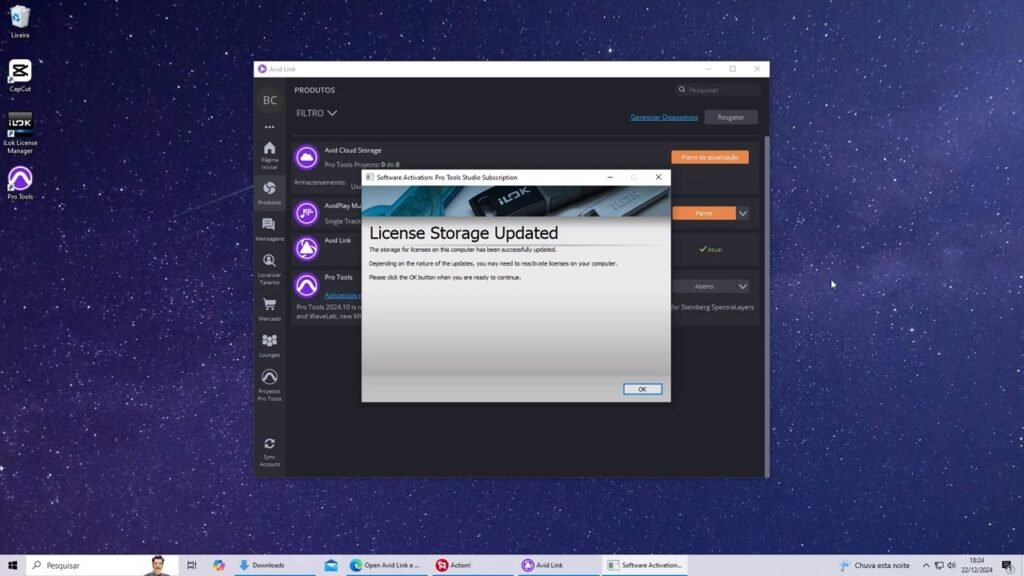Viewport: 1024px width, 576px height.
Task: Open the Windows Start menu
Action: (12, 565)
